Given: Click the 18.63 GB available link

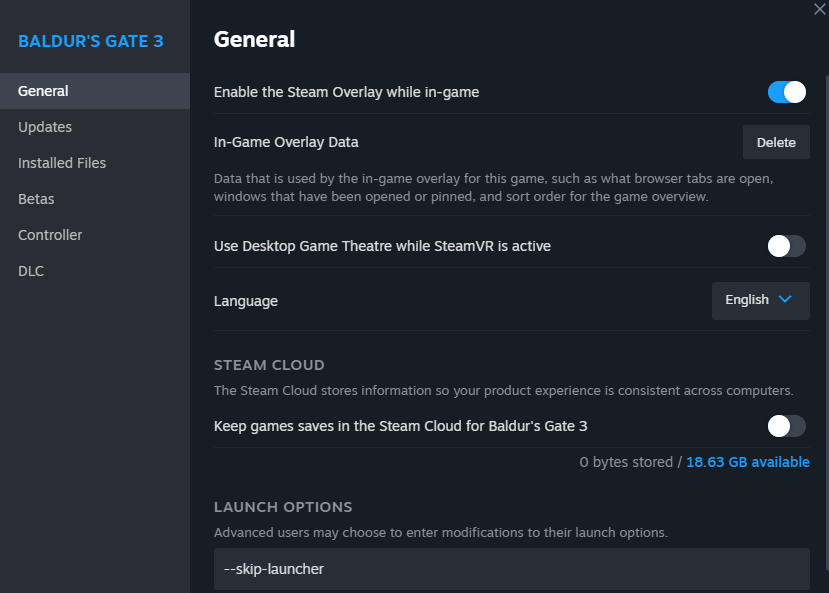Looking at the screenshot, I should tap(747, 462).
